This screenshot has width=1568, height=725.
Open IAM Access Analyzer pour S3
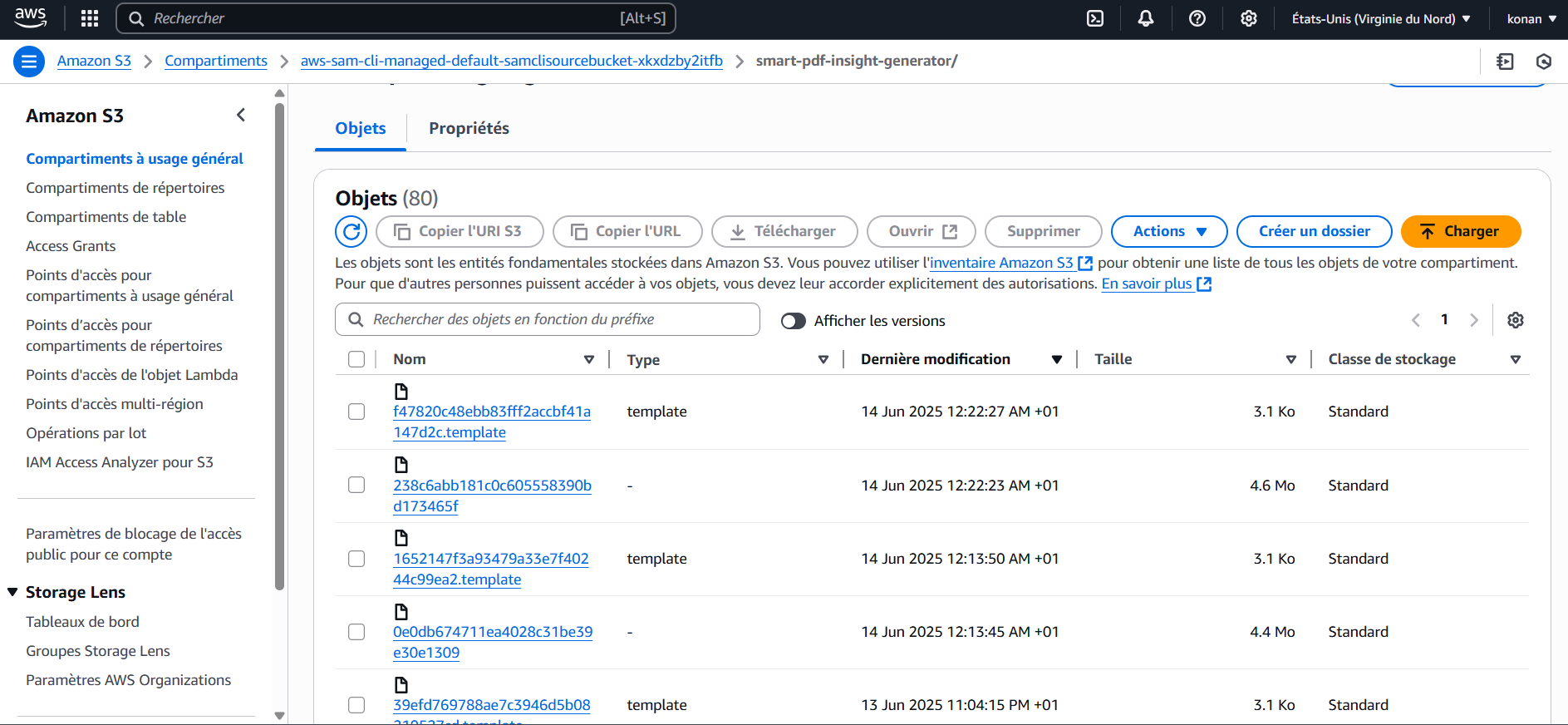click(x=120, y=462)
